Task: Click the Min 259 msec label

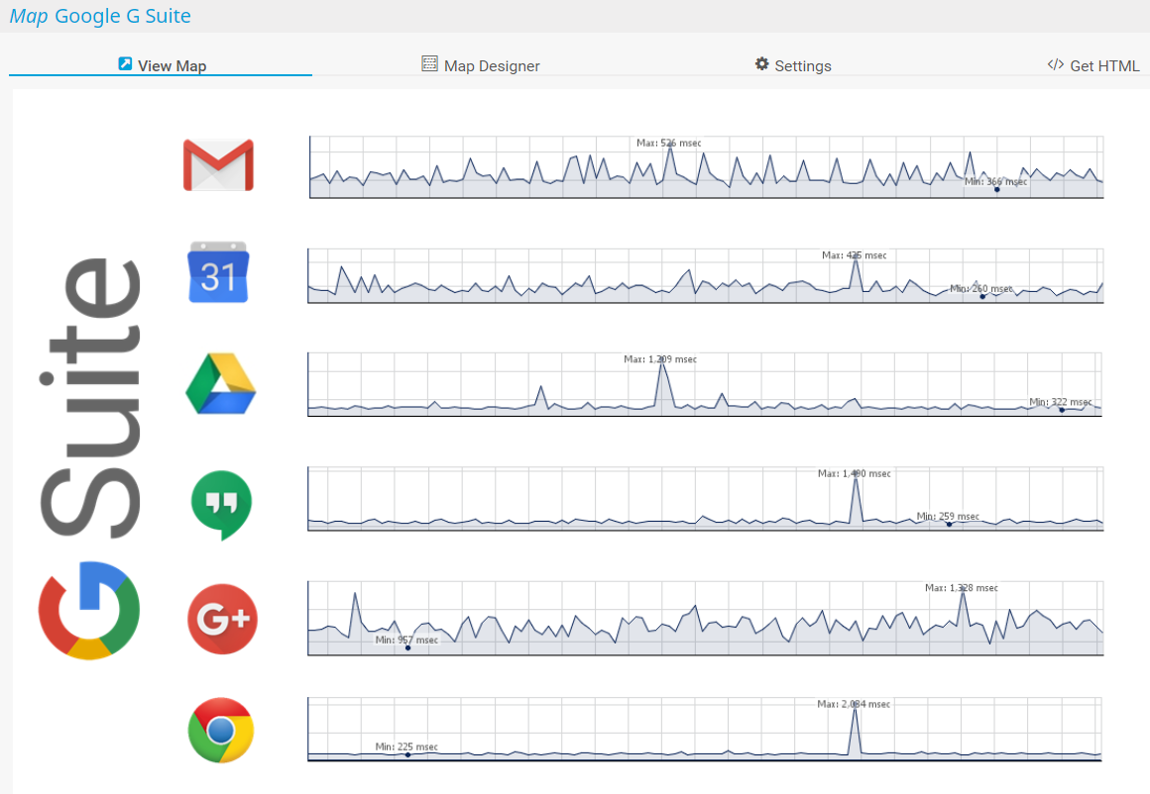Action: (948, 516)
